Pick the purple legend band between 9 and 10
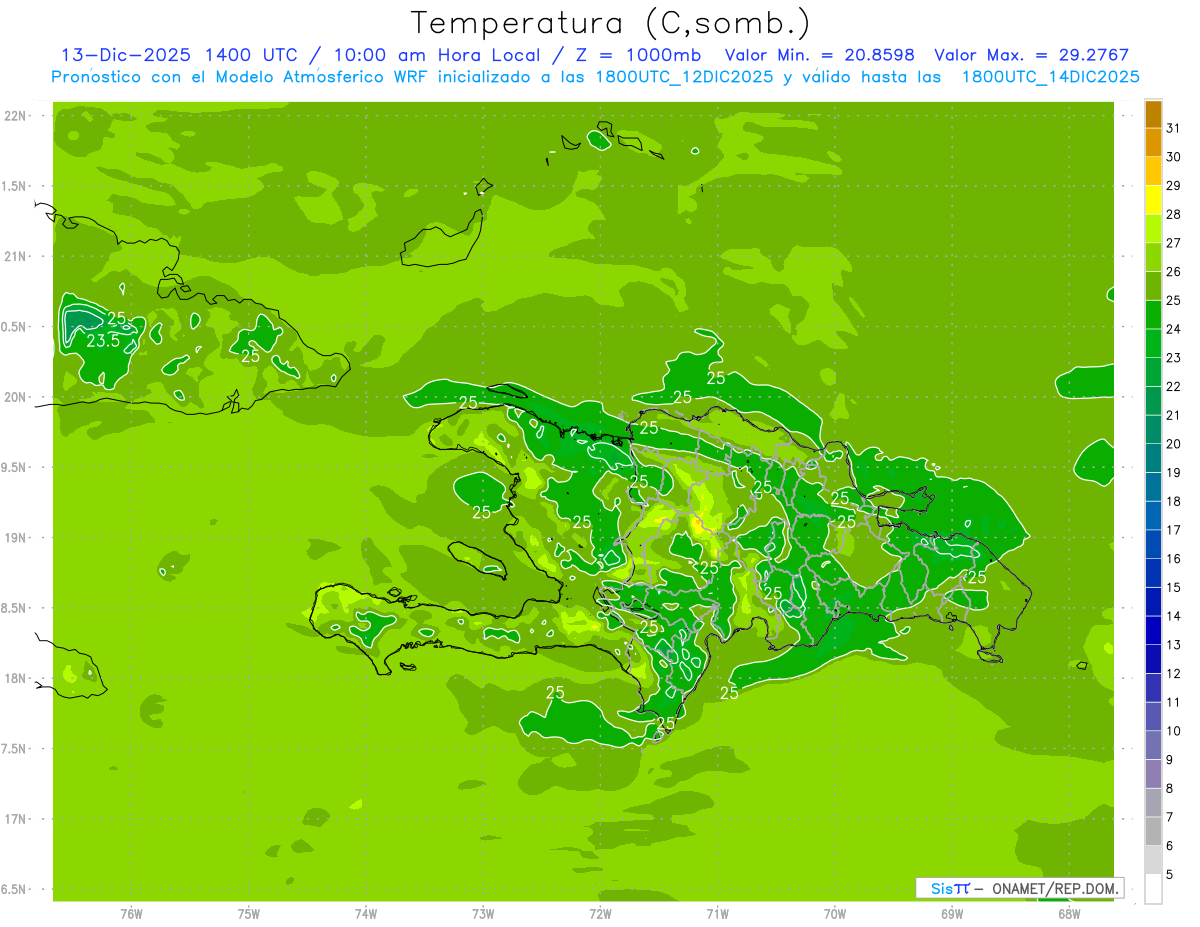The height and width of the screenshot is (927, 1200). click(1153, 745)
